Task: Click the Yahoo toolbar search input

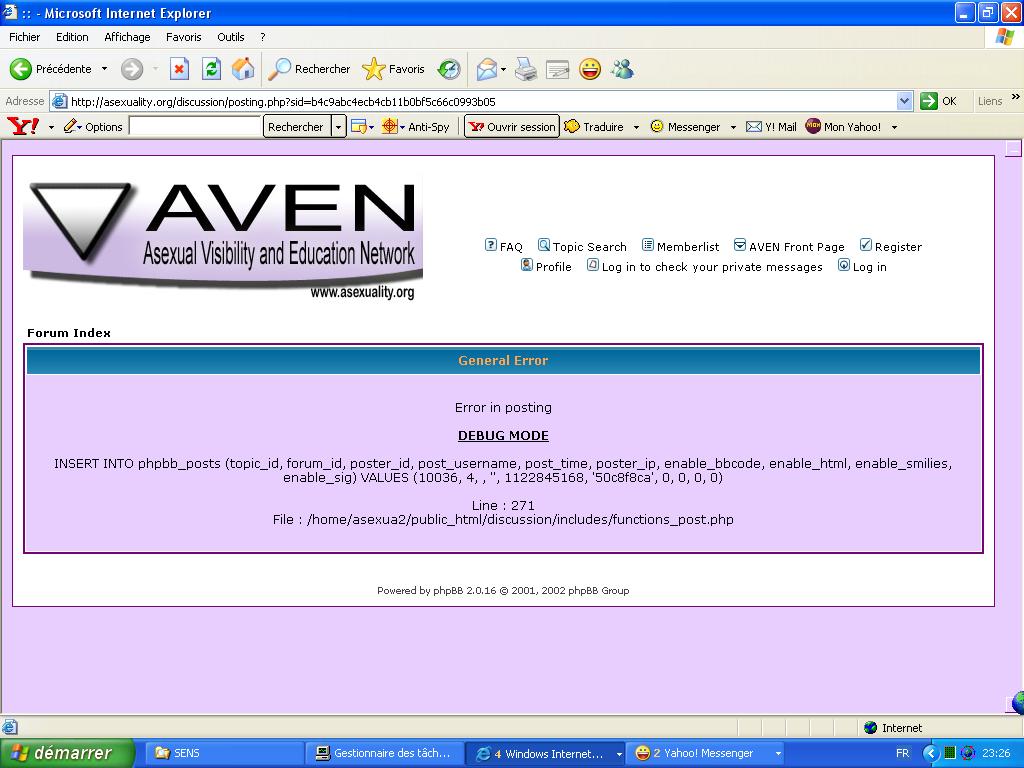Action: 195,127
